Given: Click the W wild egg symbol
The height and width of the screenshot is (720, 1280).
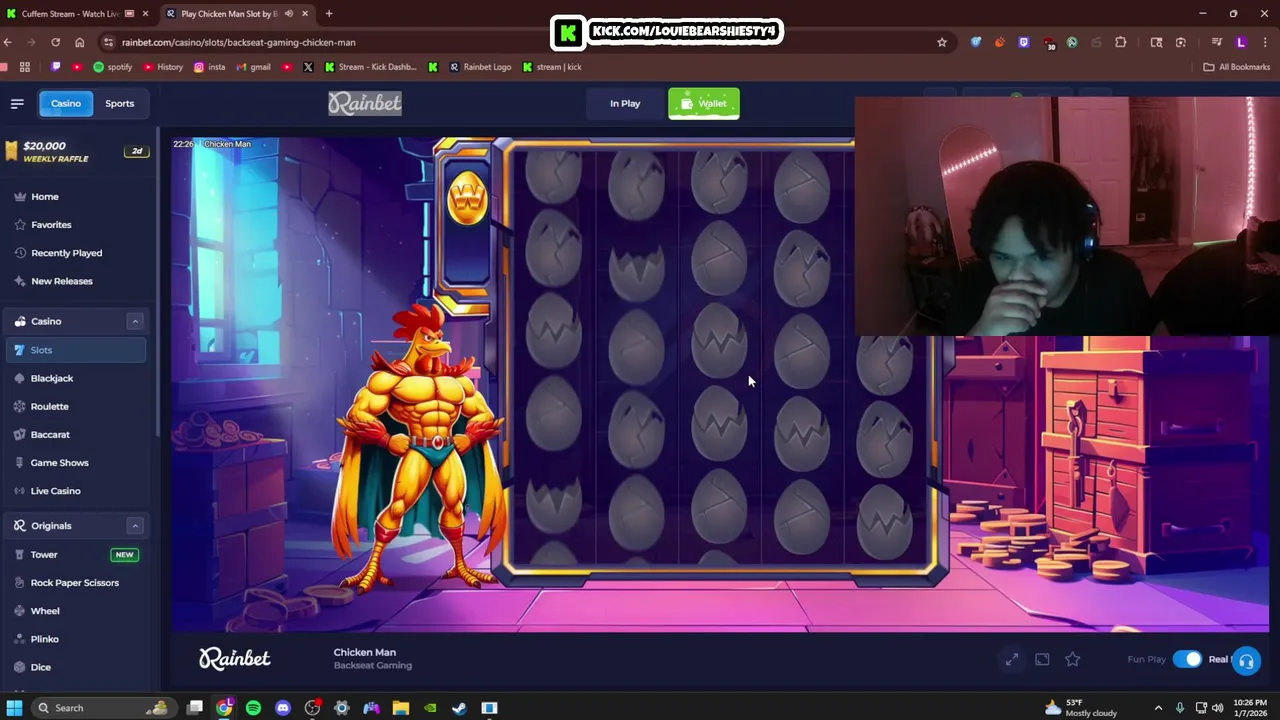Looking at the screenshot, I should point(467,197).
